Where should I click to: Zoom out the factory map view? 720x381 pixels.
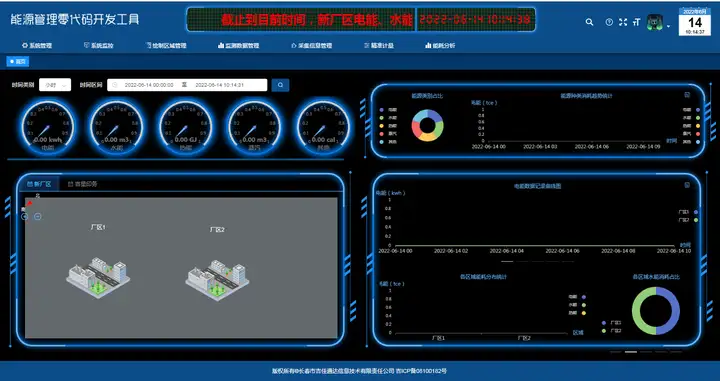38,216
